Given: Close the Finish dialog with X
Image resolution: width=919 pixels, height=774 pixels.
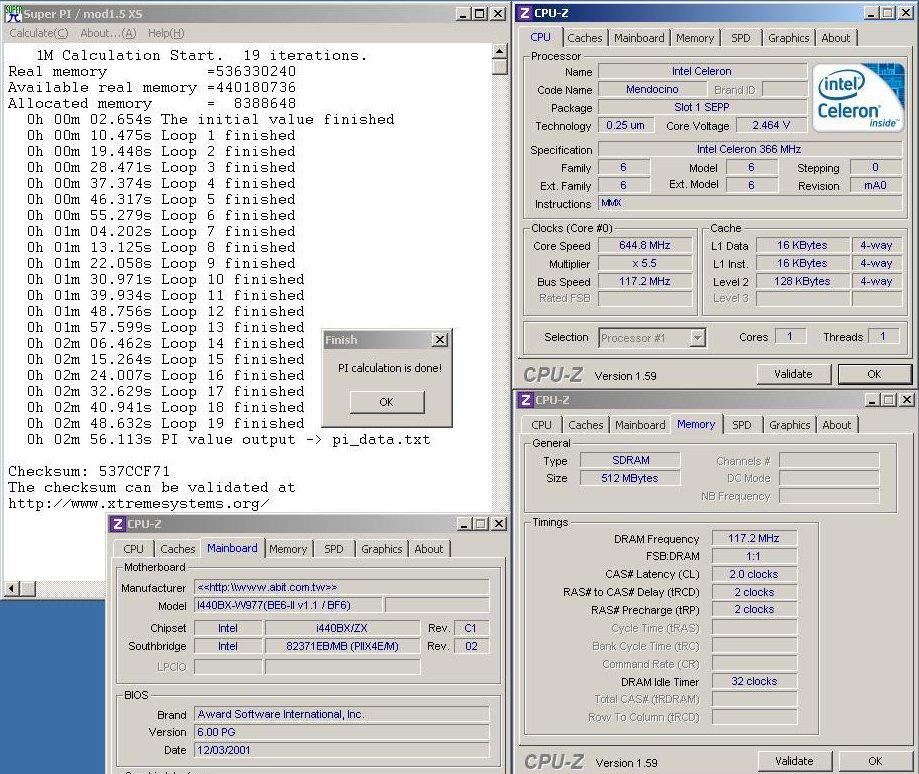Looking at the screenshot, I should (x=440, y=340).
